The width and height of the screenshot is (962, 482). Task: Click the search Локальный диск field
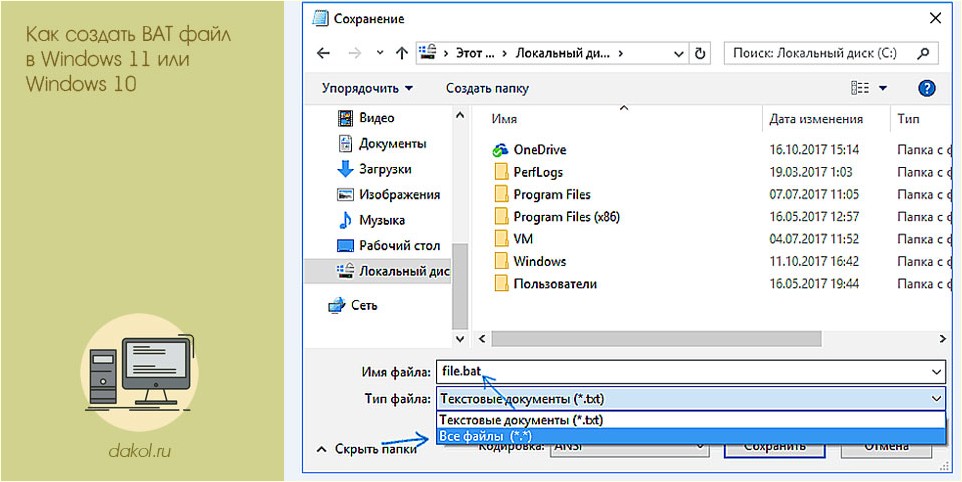pyautogui.click(x=831, y=53)
